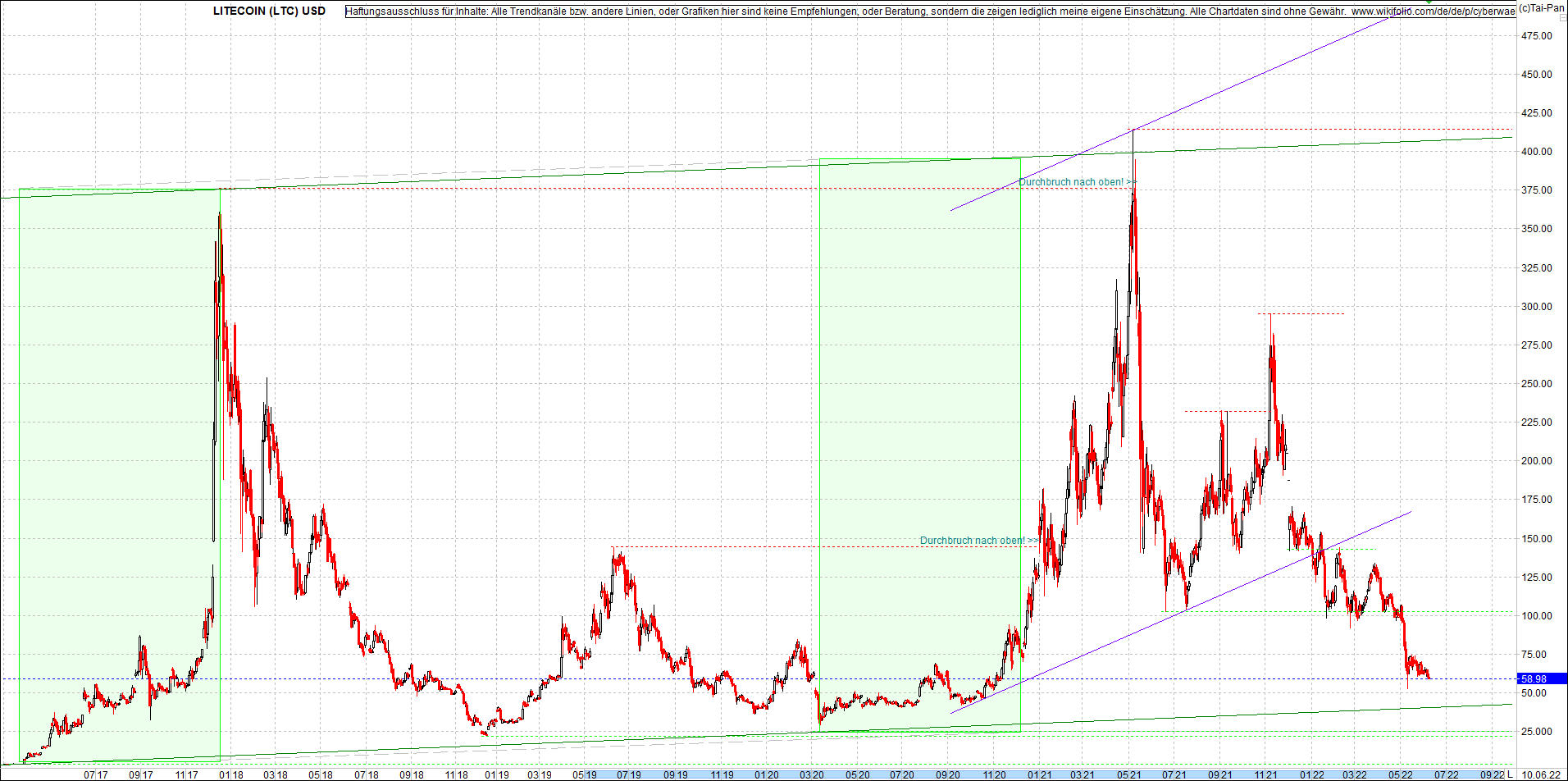The image size is (1568, 781).
Task: Select the 250.00 price axis value
Action: point(1536,384)
